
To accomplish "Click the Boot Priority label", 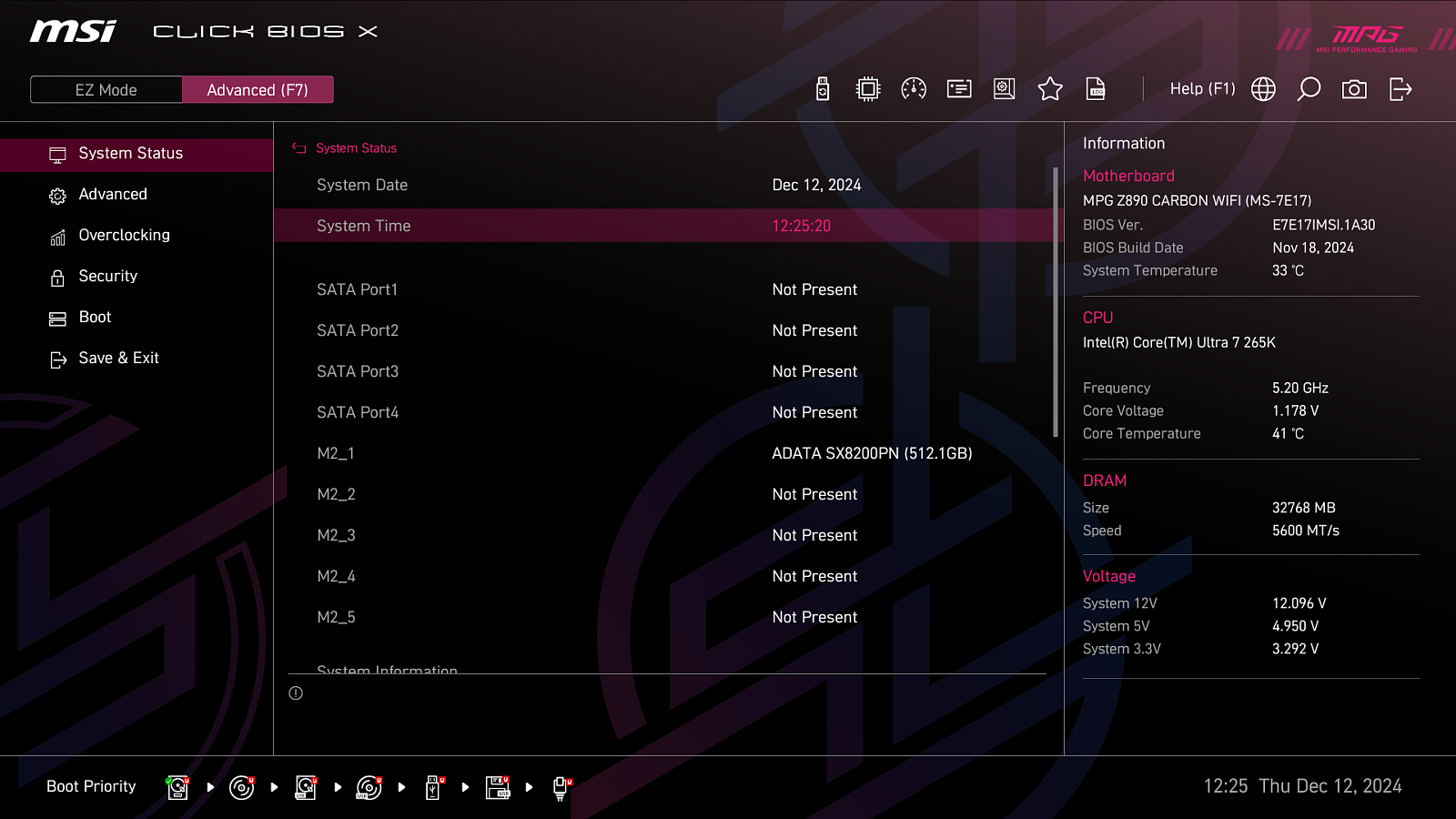I will tap(91, 786).
